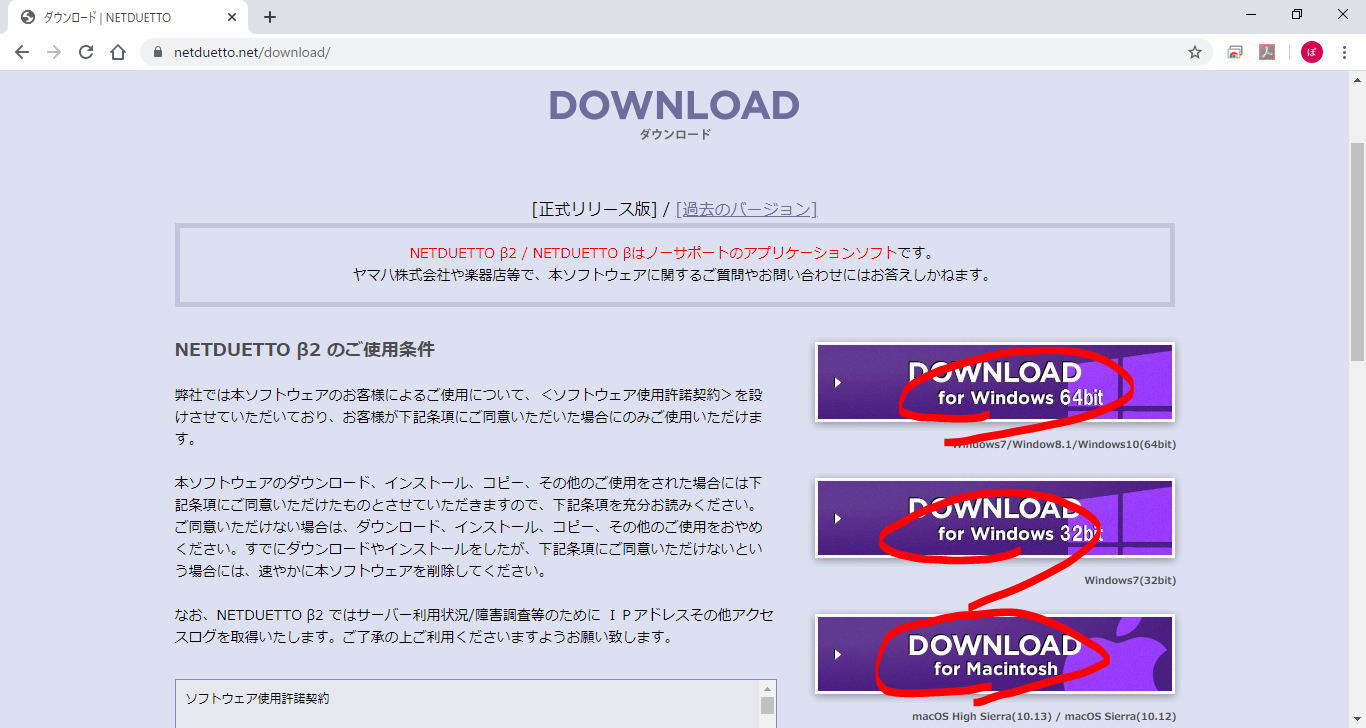Click the NETDUETTO β2 のご使用条件 heading
Viewport: 1366px width, 728px height.
(x=305, y=350)
